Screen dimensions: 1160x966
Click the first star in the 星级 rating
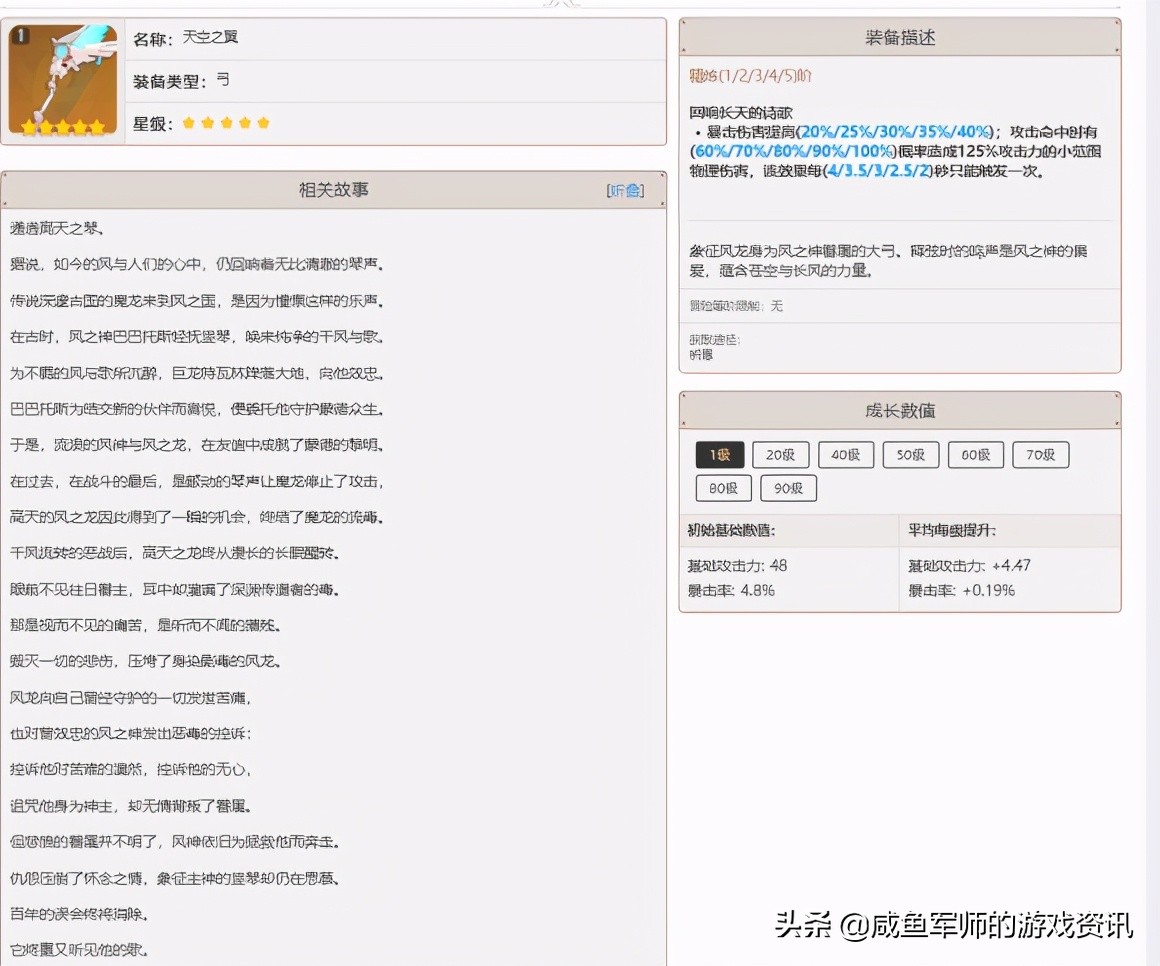pos(189,122)
